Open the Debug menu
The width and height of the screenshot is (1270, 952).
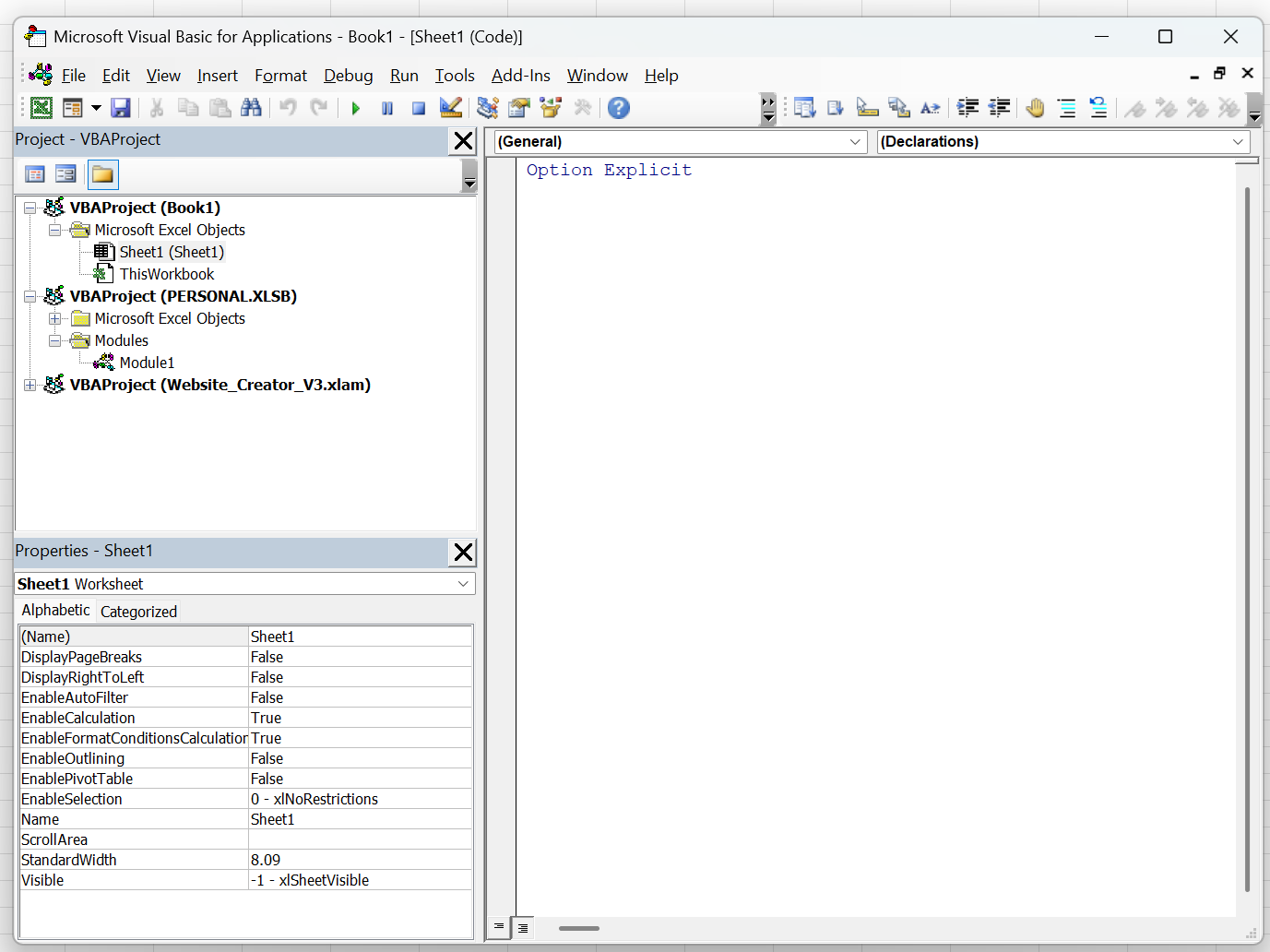pyautogui.click(x=349, y=76)
